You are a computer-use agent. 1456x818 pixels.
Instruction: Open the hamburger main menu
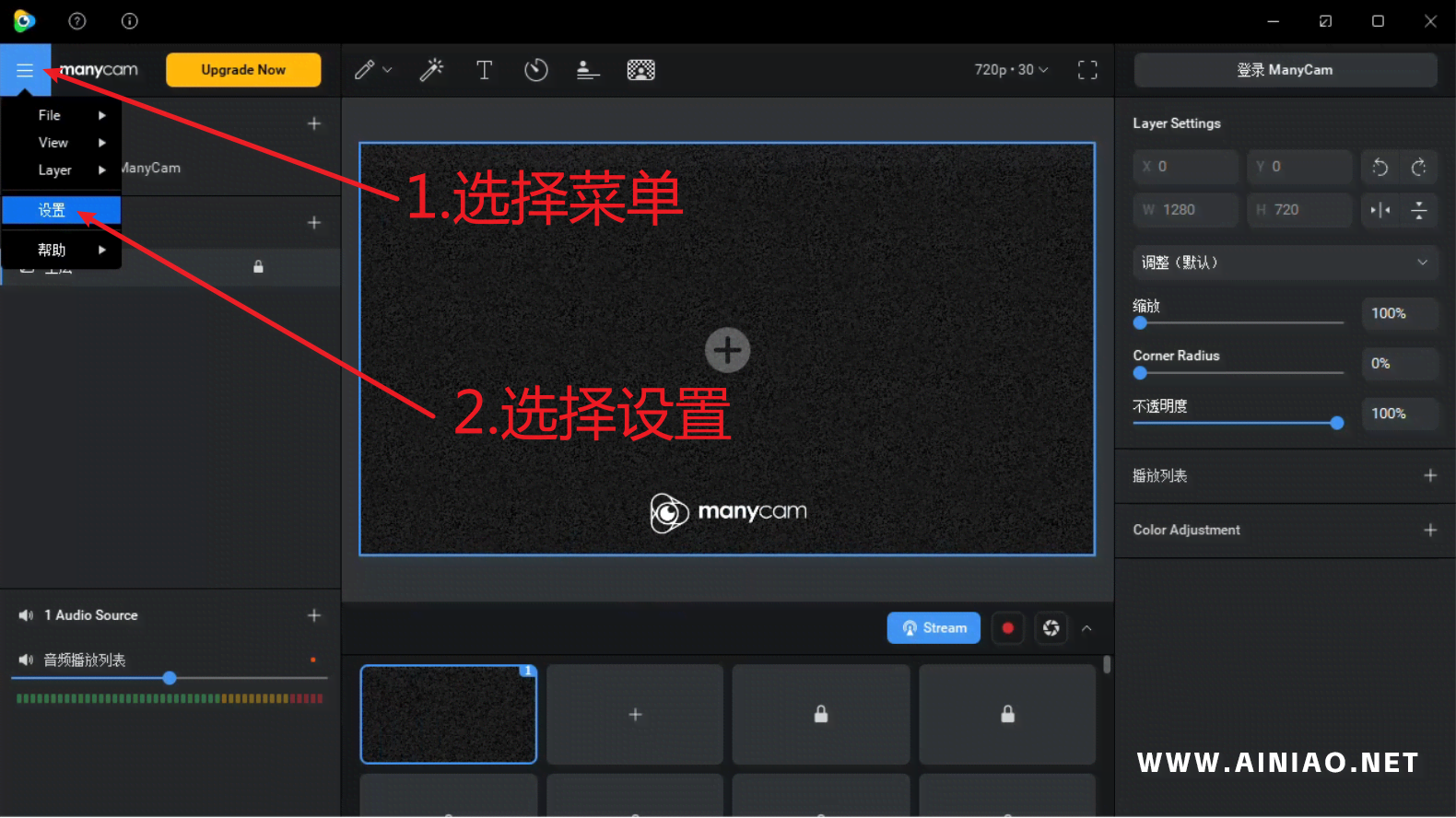click(25, 70)
